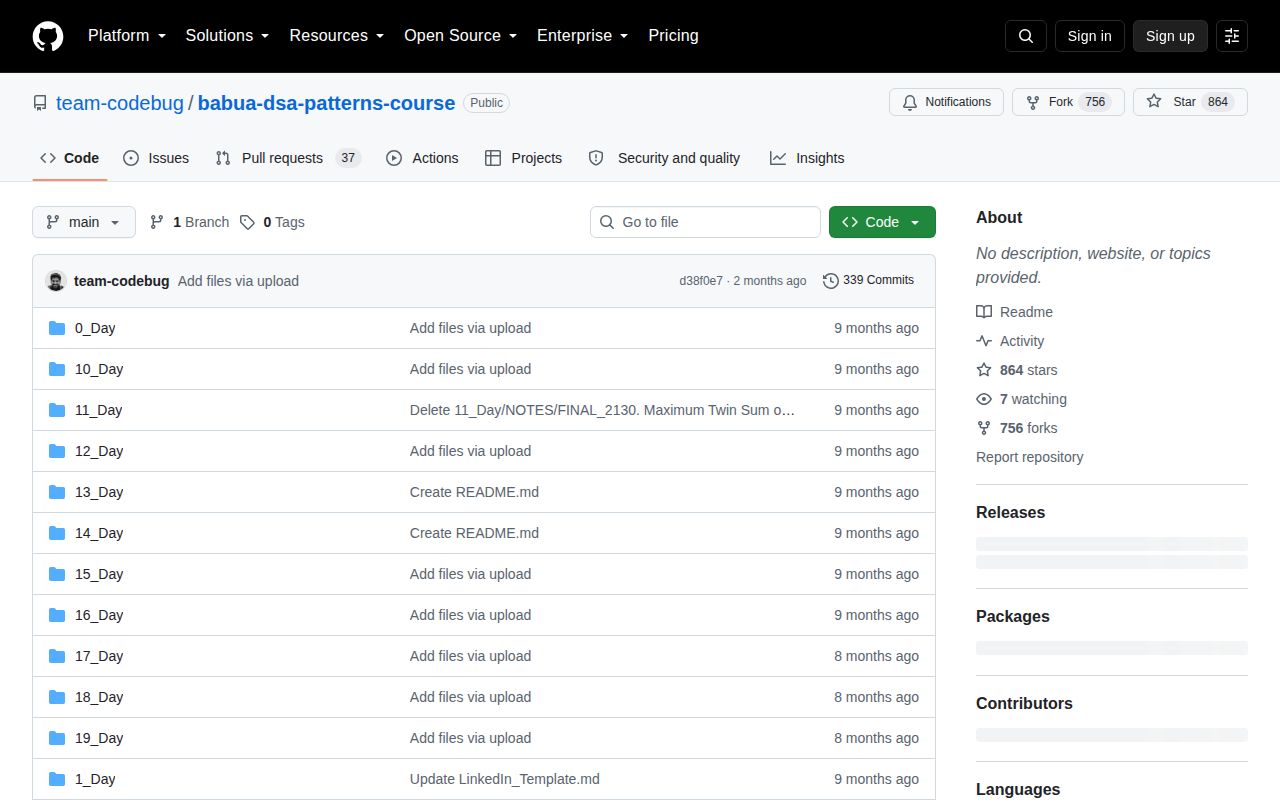Star the repository using Star button
Screen dimensions: 1280x800
(1190, 102)
